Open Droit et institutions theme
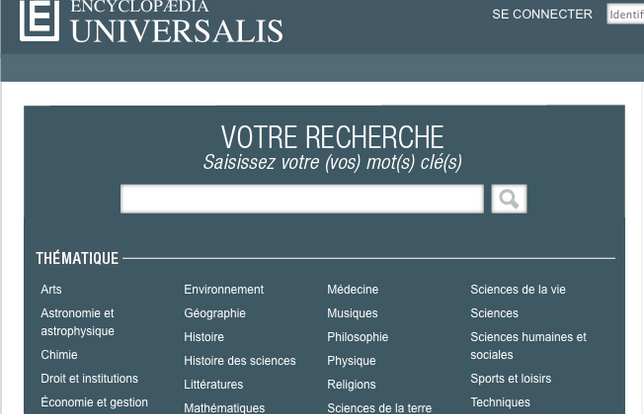 (89, 378)
